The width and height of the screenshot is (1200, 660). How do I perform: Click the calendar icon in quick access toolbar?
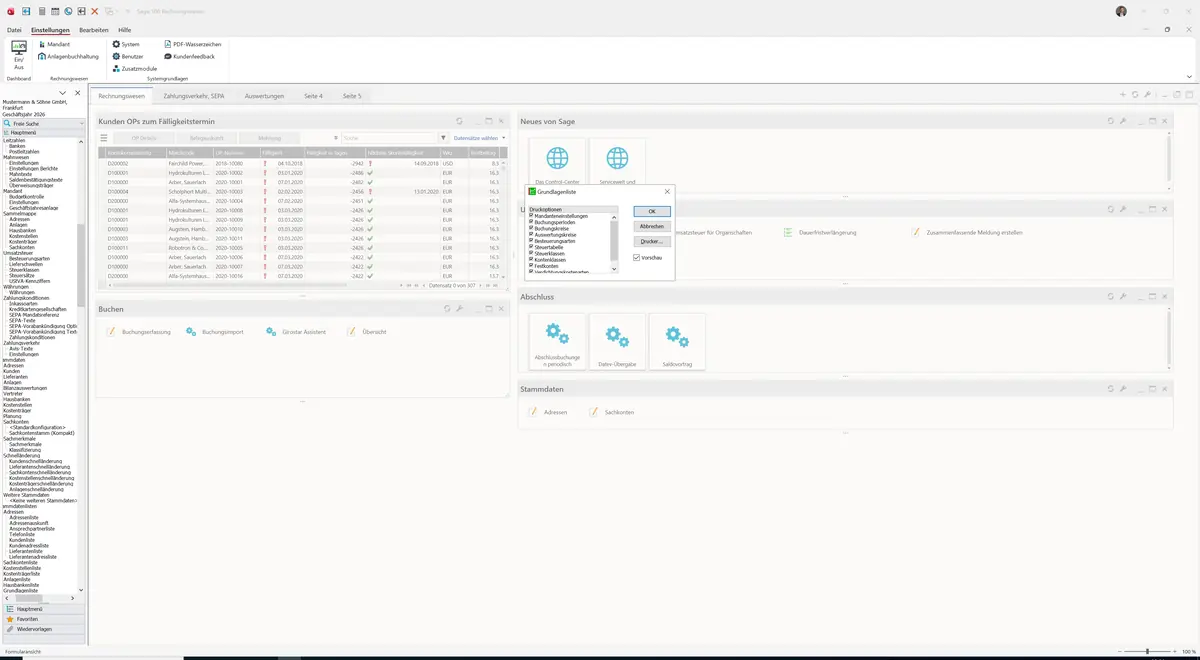(x=55, y=11)
